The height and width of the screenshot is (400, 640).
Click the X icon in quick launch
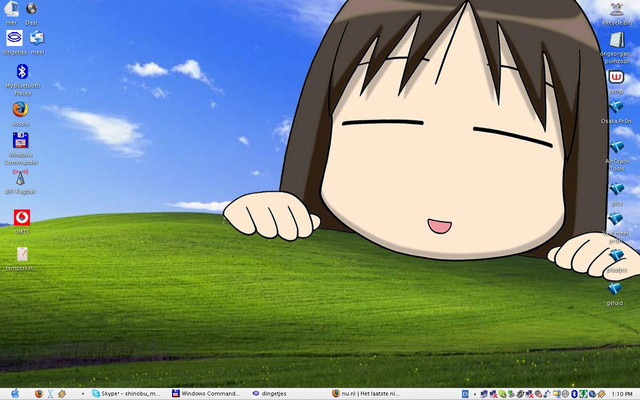[x=50, y=393]
